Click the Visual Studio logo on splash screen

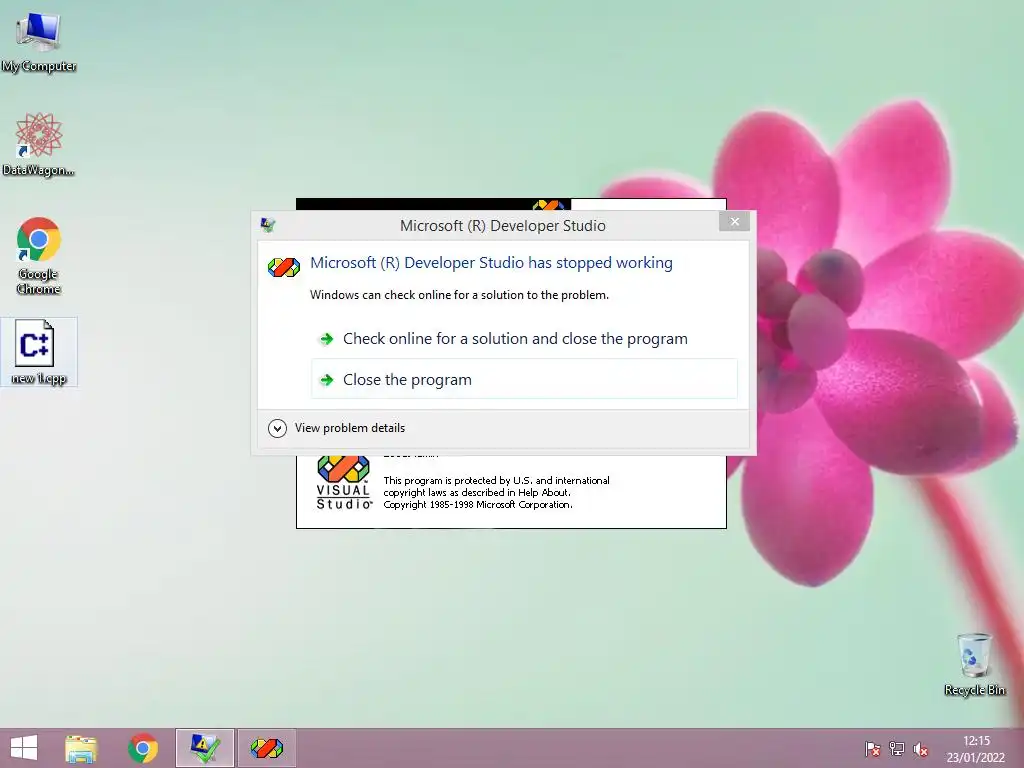[344, 482]
